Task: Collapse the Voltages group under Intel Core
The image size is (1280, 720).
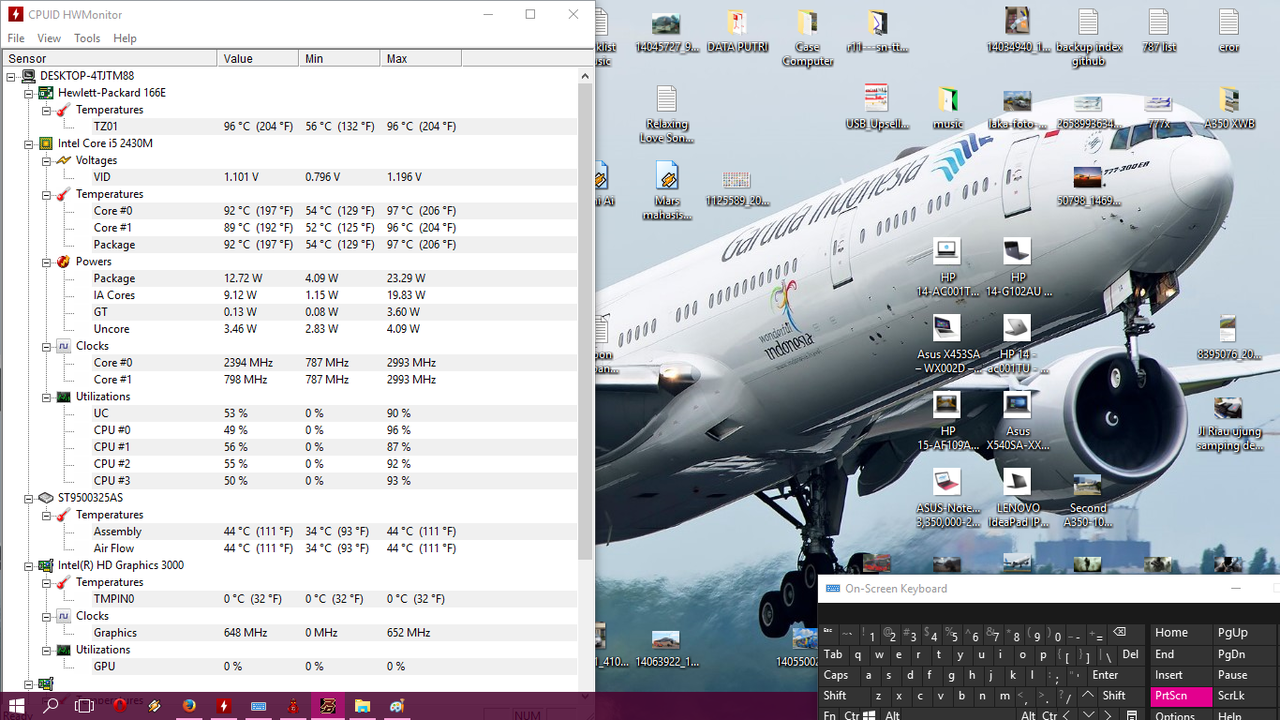Action: coord(47,161)
